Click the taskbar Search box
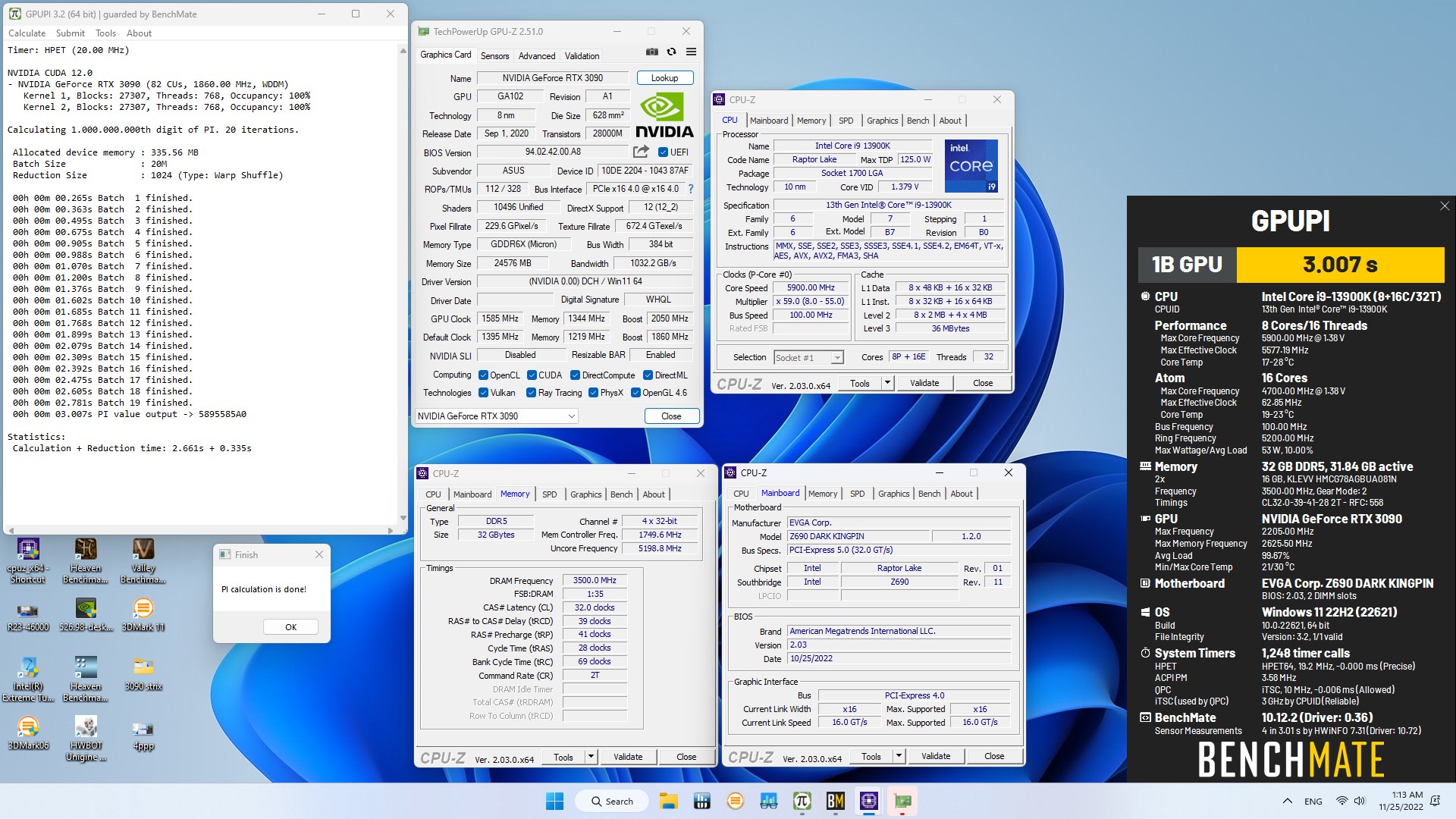The height and width of the screenshot is (819, 1456). 611,801
